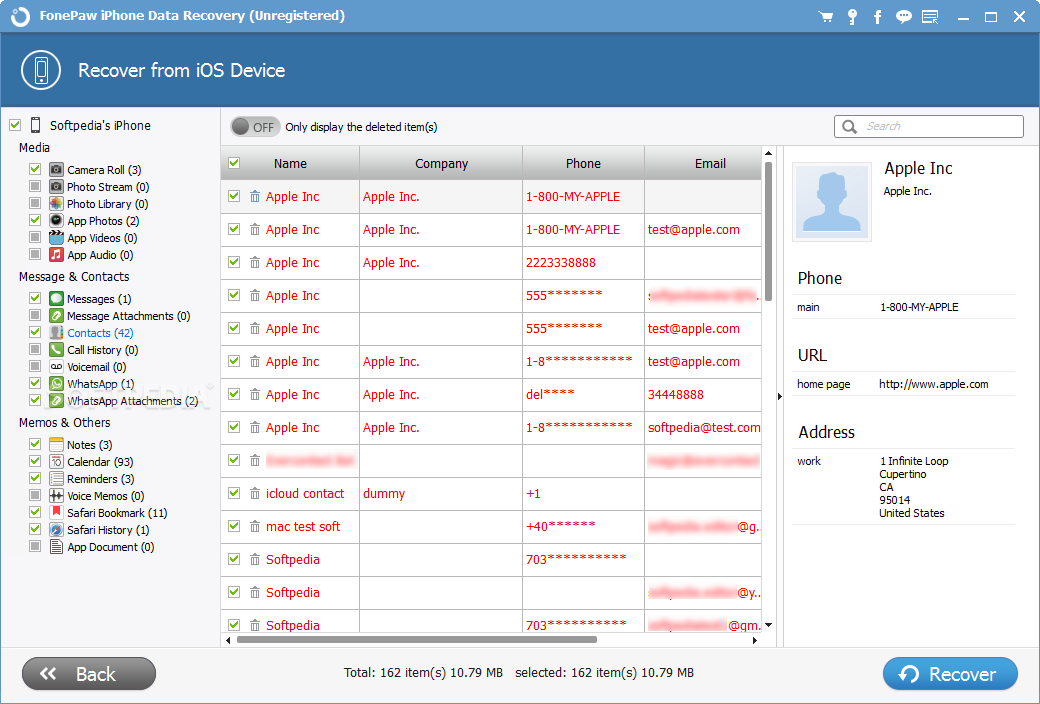Sort by the Company column header

[x=441, y=163]
